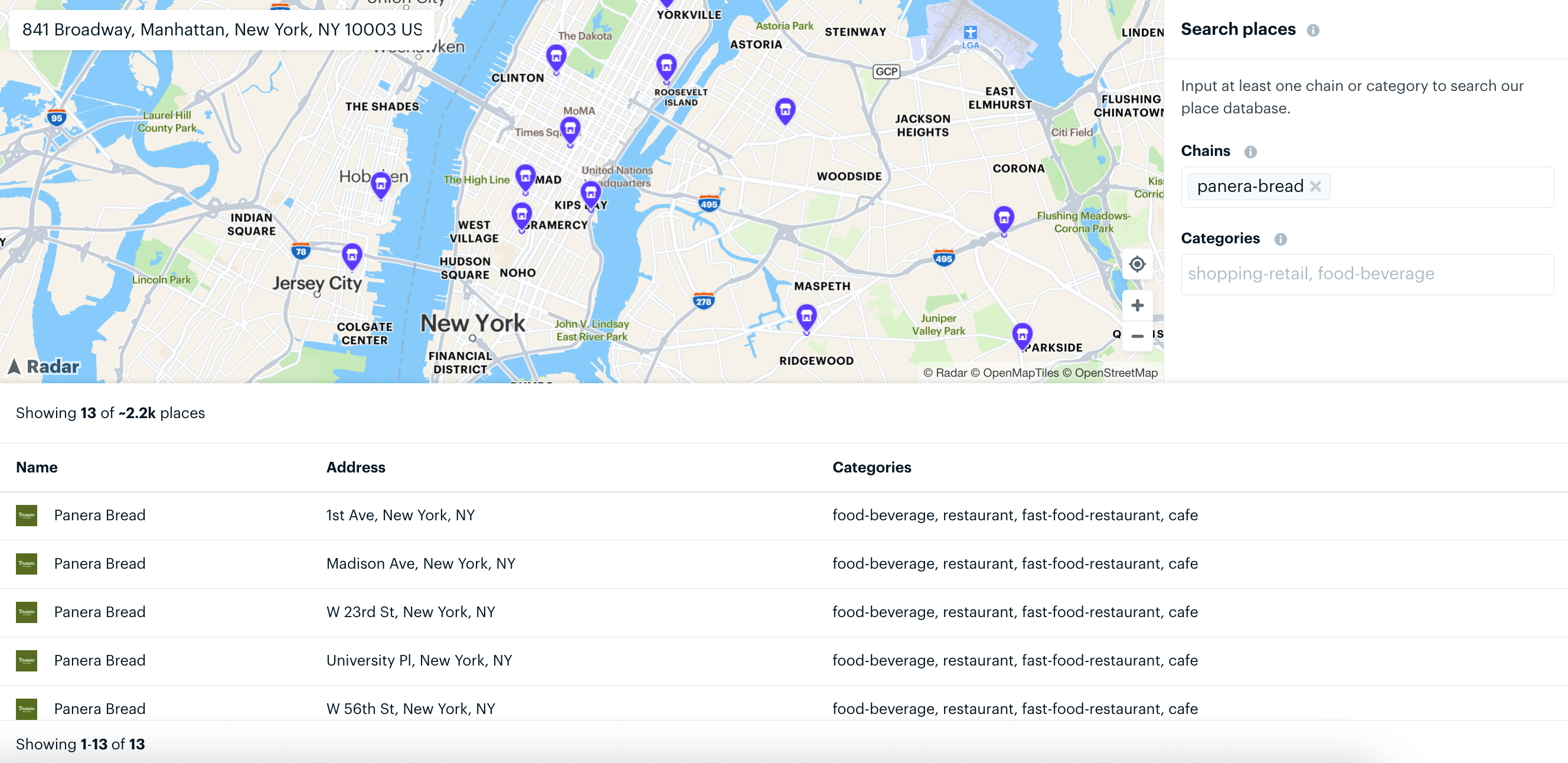Click the New York city label on map
Image resolution: width=1568 pixels, height=763 pixels.
click(472, 322)
